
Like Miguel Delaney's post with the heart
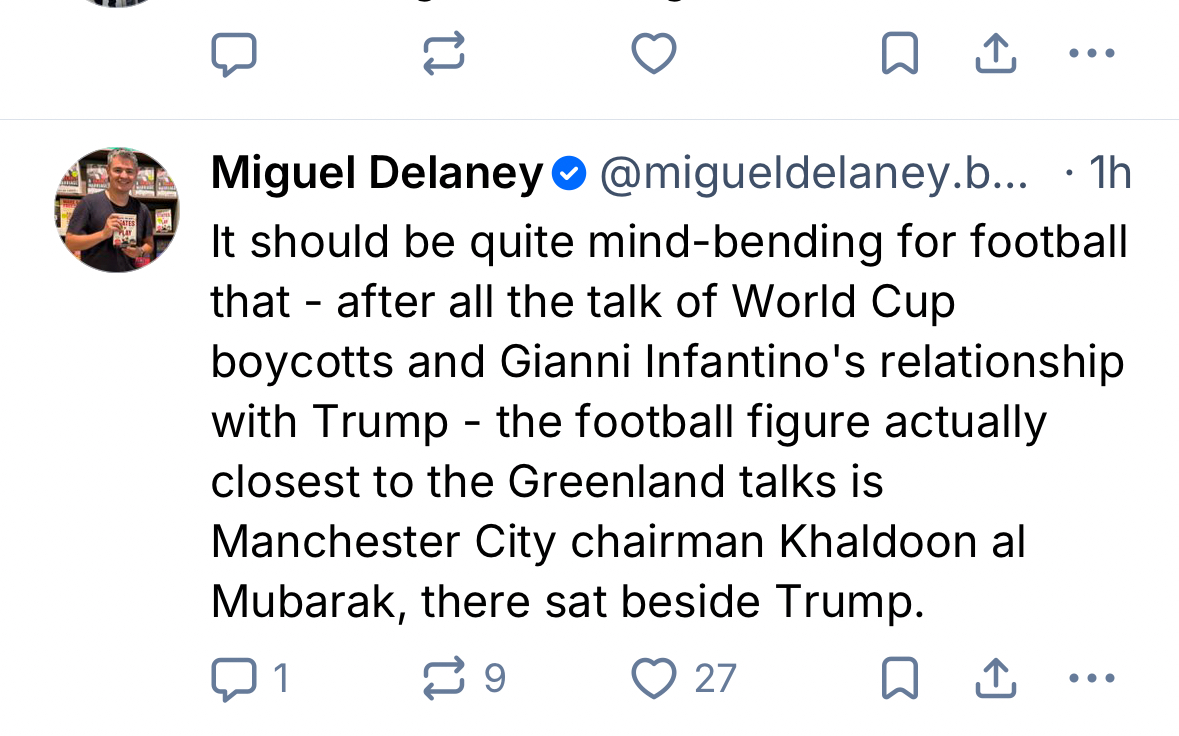[x=654, y=679]
